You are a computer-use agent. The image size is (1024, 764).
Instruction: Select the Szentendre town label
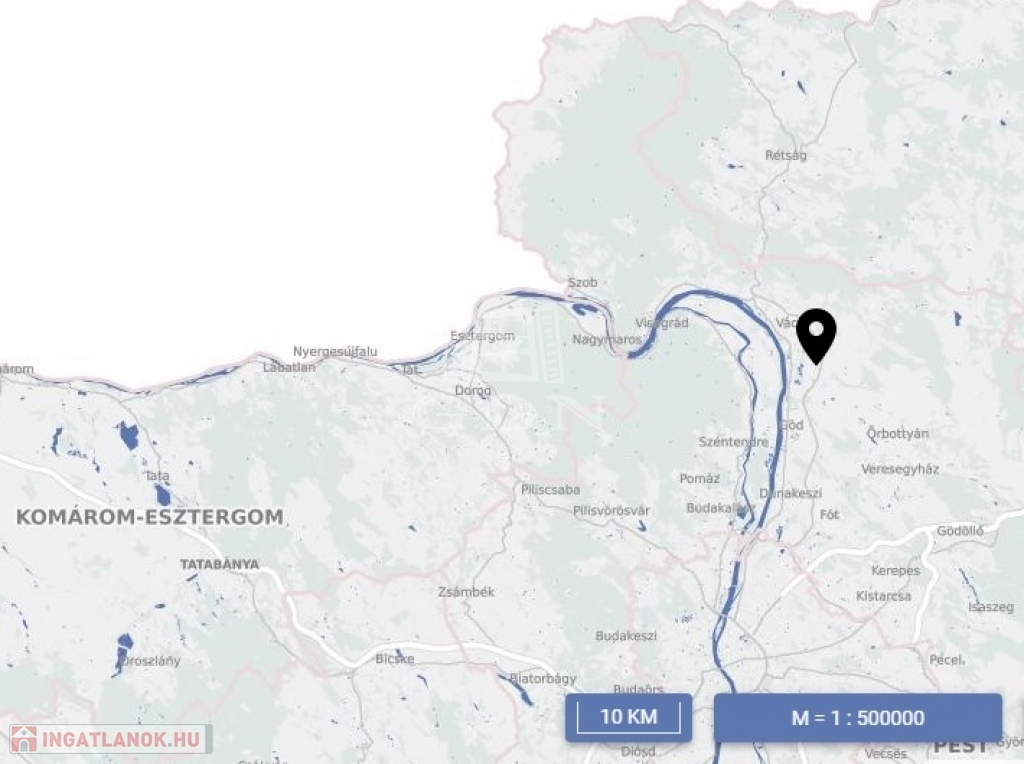pos(733,442)
